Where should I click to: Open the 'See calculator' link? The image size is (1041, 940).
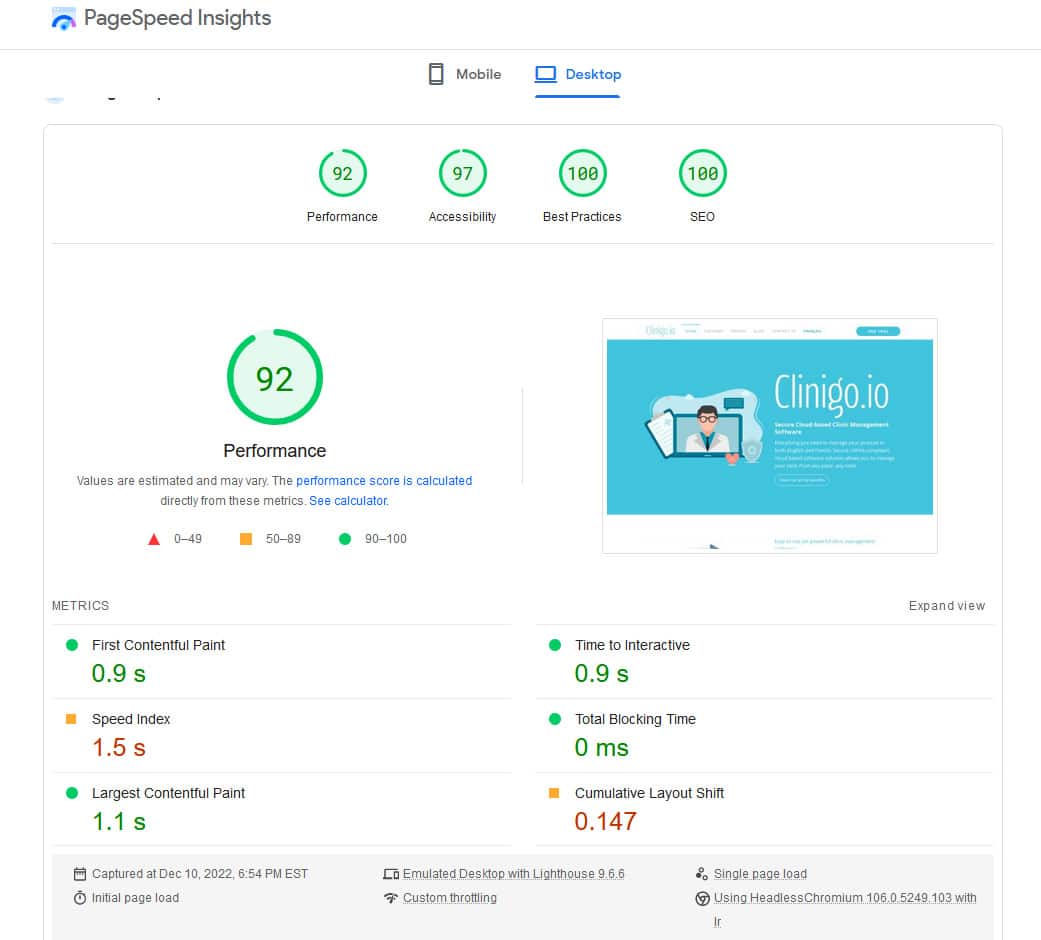348,501
